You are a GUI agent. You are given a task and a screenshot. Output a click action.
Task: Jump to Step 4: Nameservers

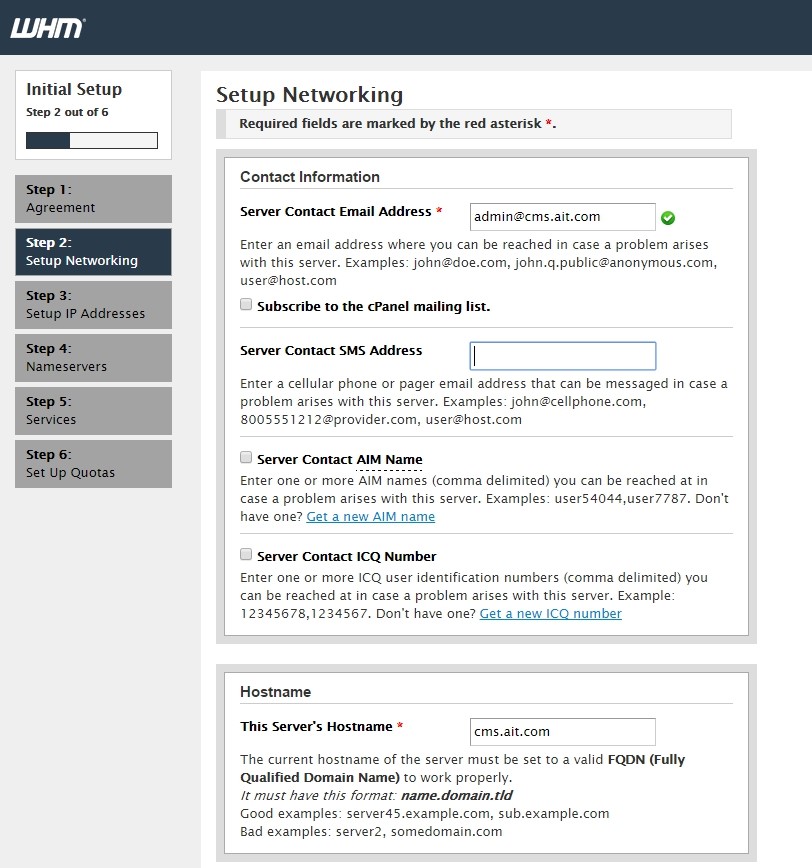[93, 358]
